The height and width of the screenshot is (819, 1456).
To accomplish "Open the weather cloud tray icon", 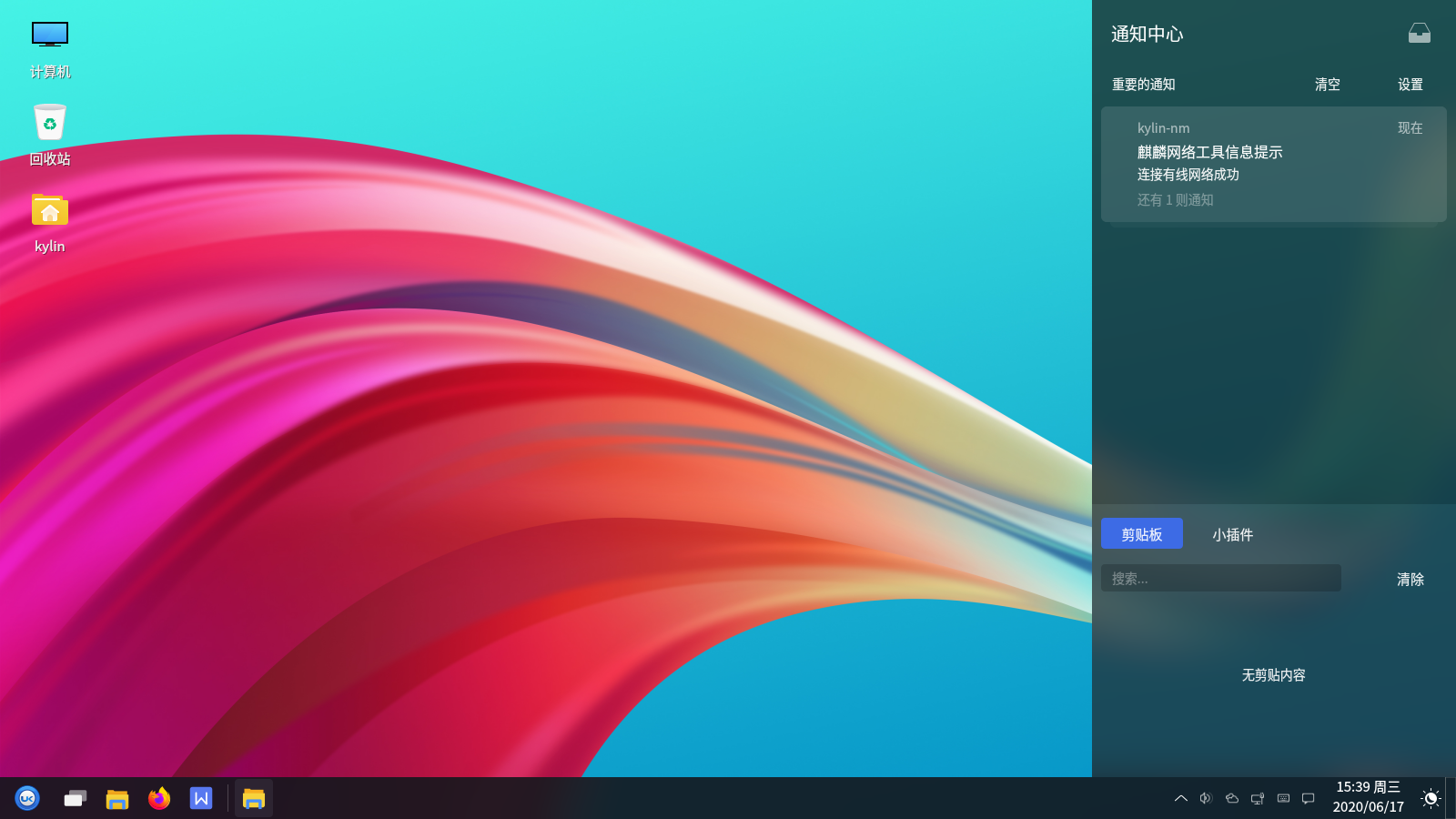I will [x=1232, y=798].
